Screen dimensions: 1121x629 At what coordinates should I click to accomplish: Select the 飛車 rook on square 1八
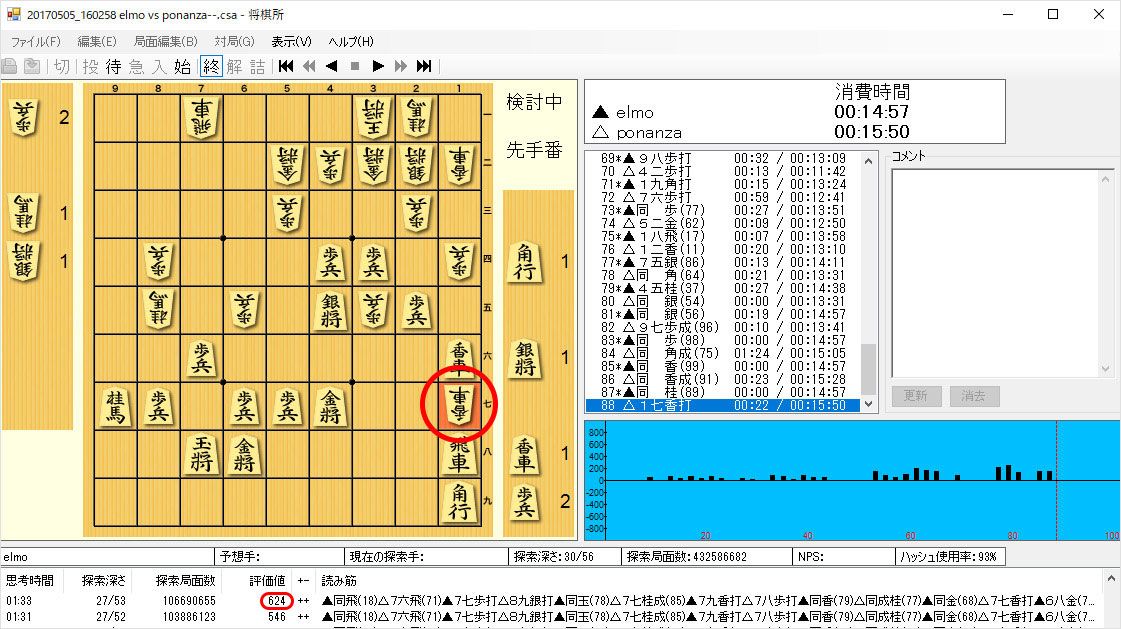(459, 454)
